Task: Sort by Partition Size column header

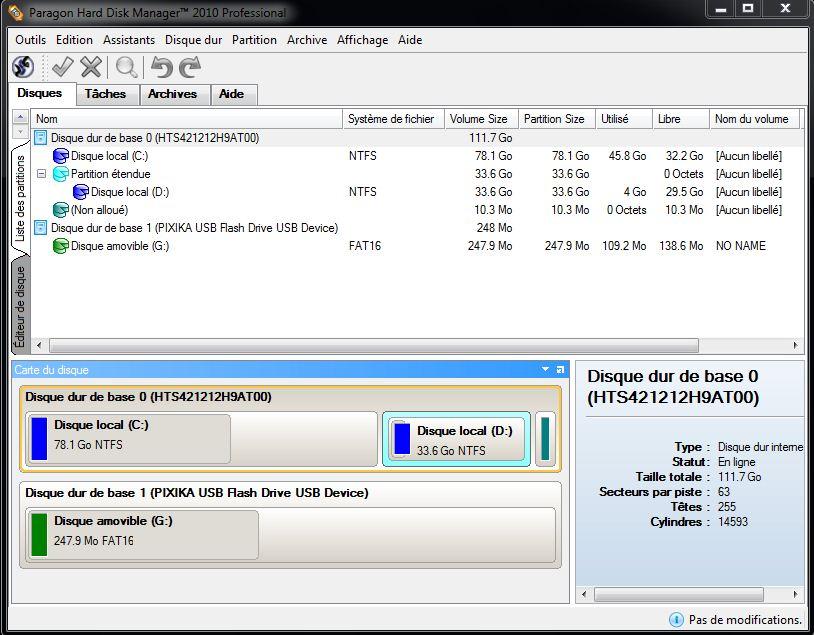Action: pos(557,119)
